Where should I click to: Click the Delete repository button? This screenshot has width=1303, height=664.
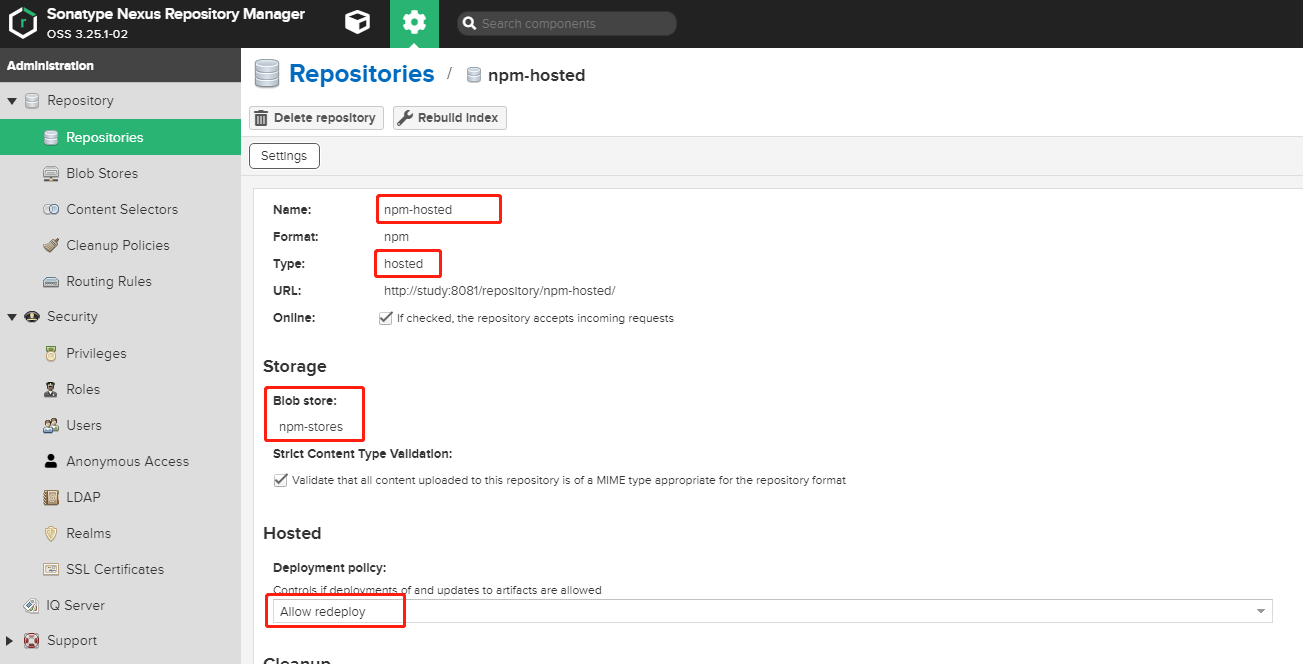(316, 117)
